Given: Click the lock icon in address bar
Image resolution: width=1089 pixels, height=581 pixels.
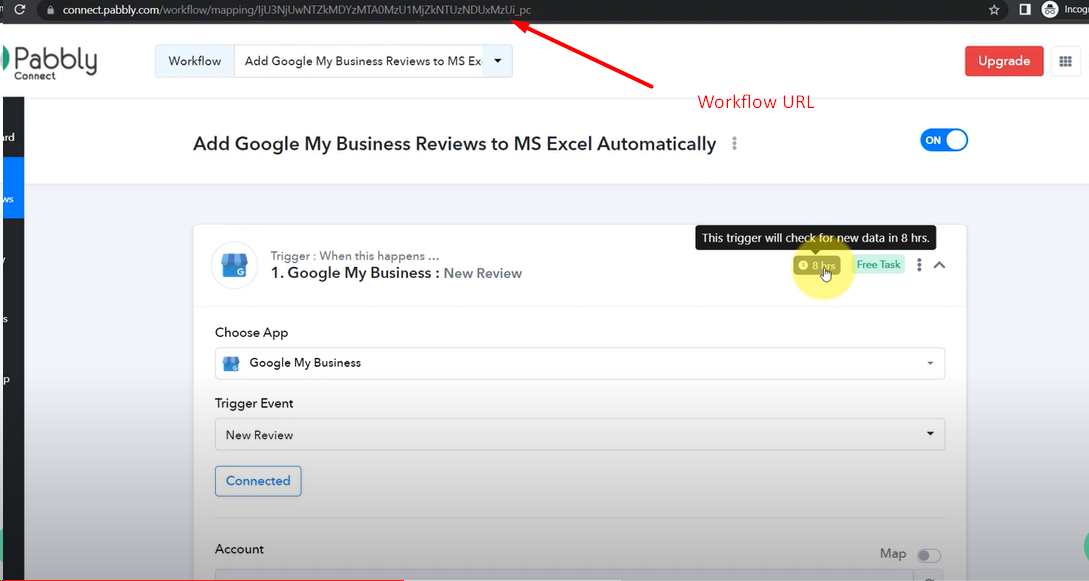Looking at the screenshot, I should 50,10.
